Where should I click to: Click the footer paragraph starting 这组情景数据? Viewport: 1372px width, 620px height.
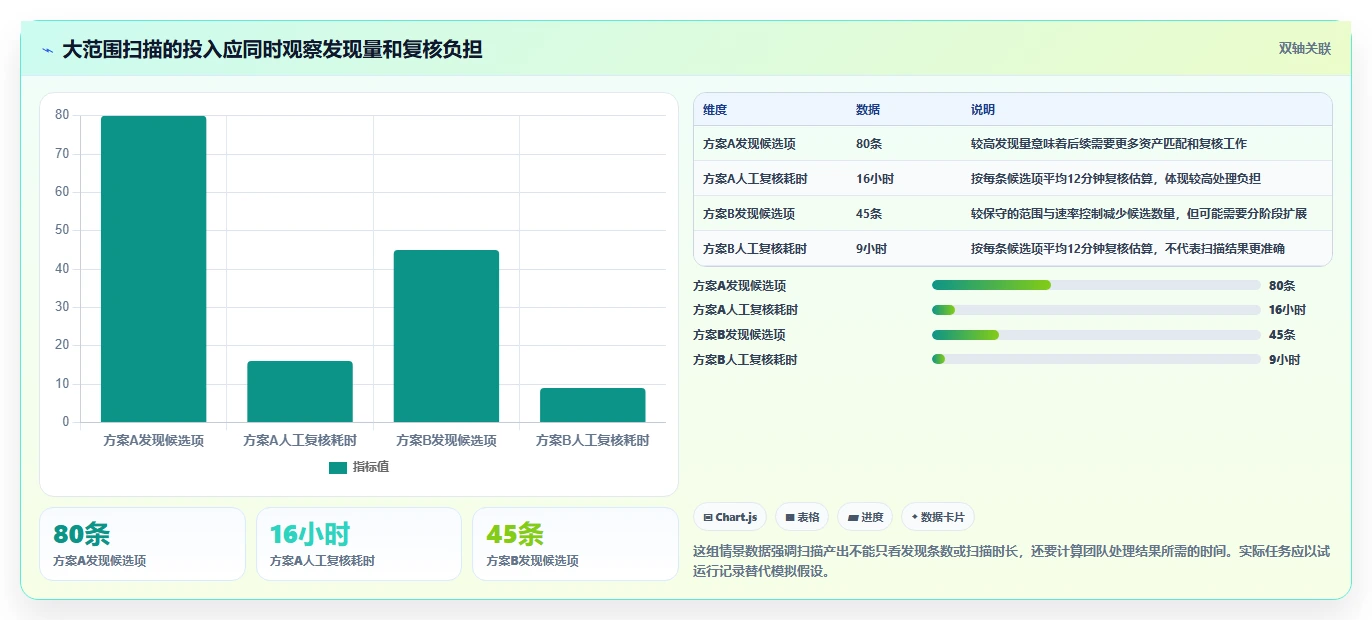tap(1012, 562)
